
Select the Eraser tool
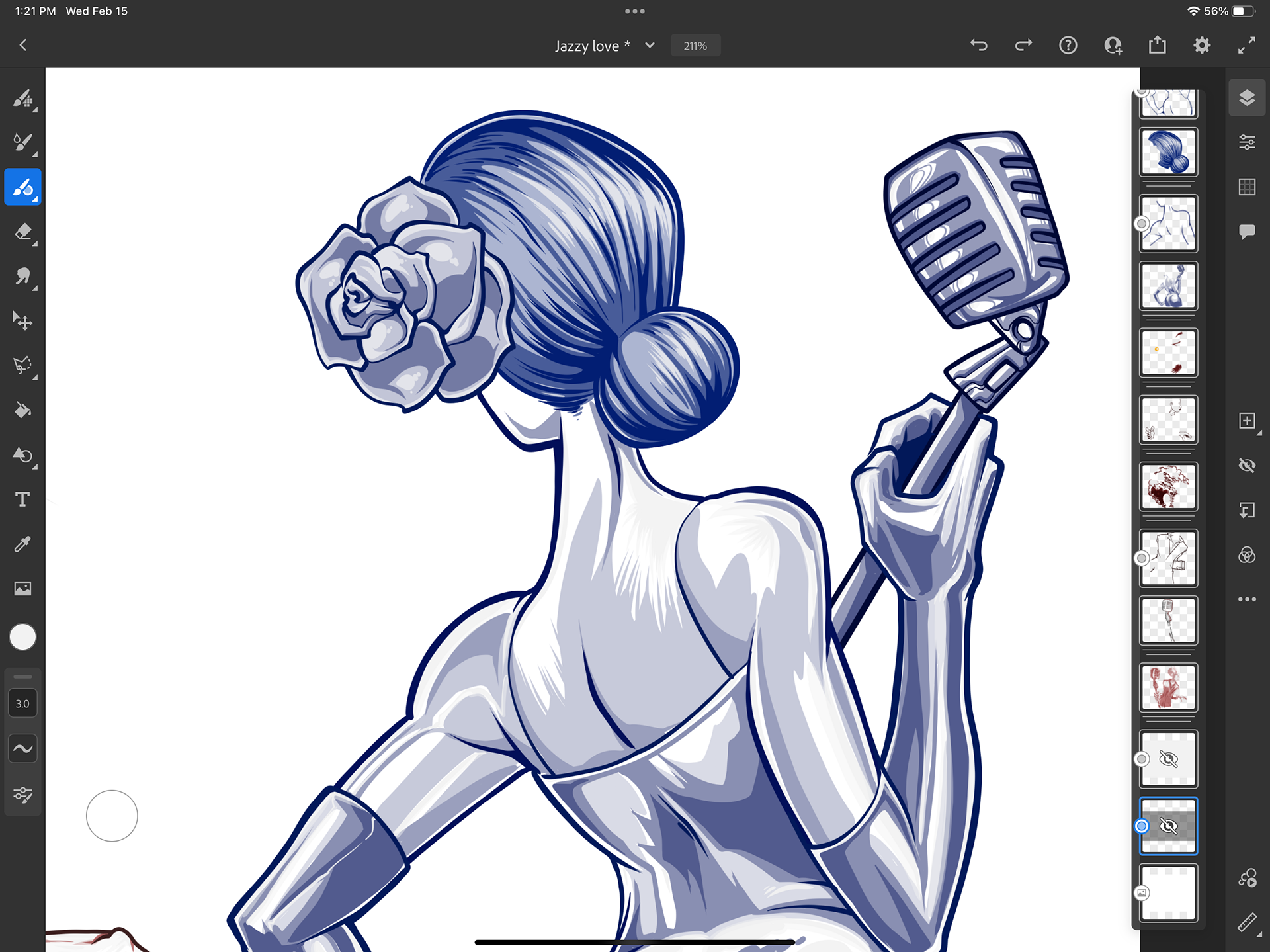[x=22, y=232]
